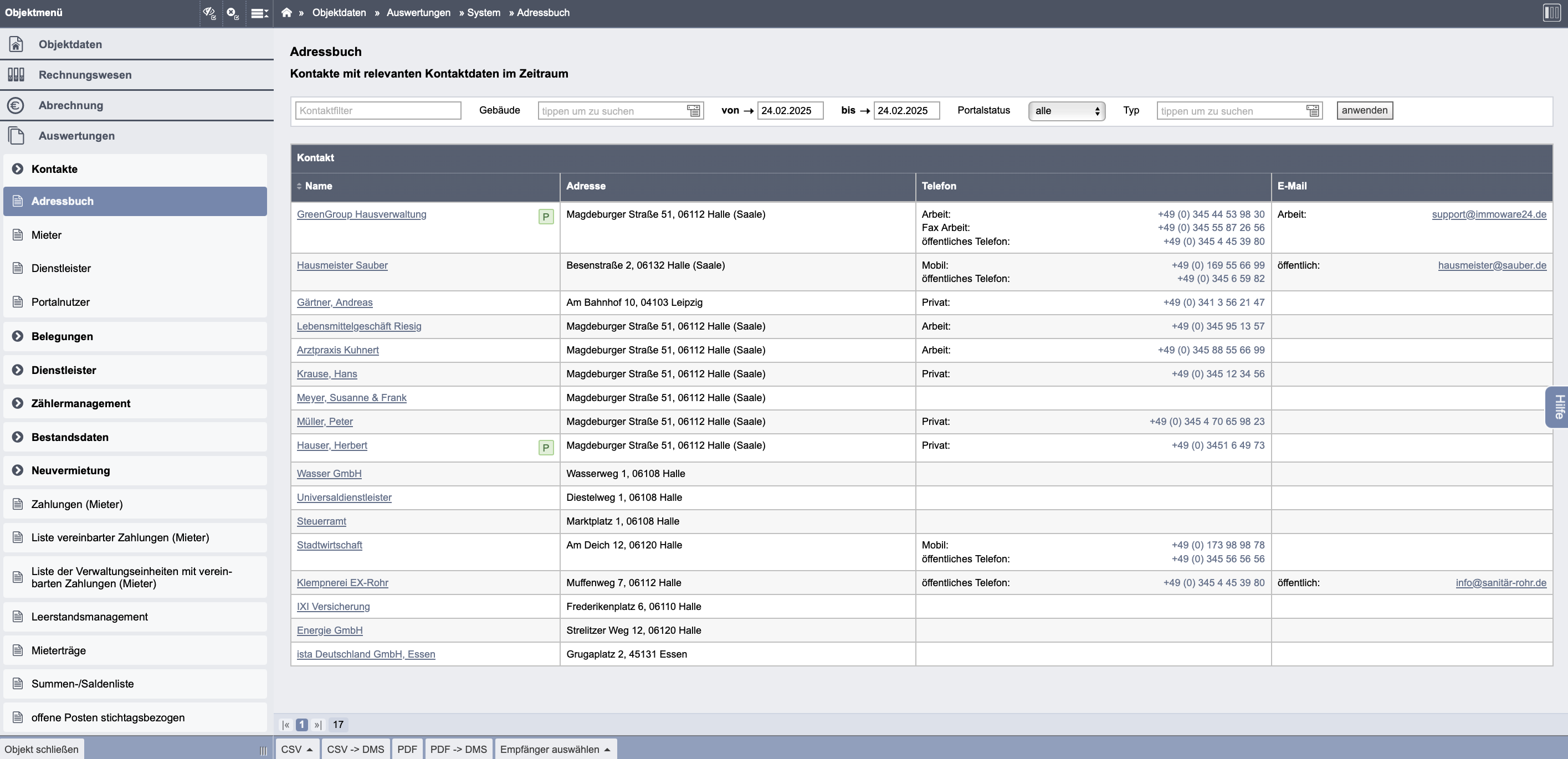Open Leerstandsmanagement report
Screen dimensions: 1568x759
click(135, 617)
